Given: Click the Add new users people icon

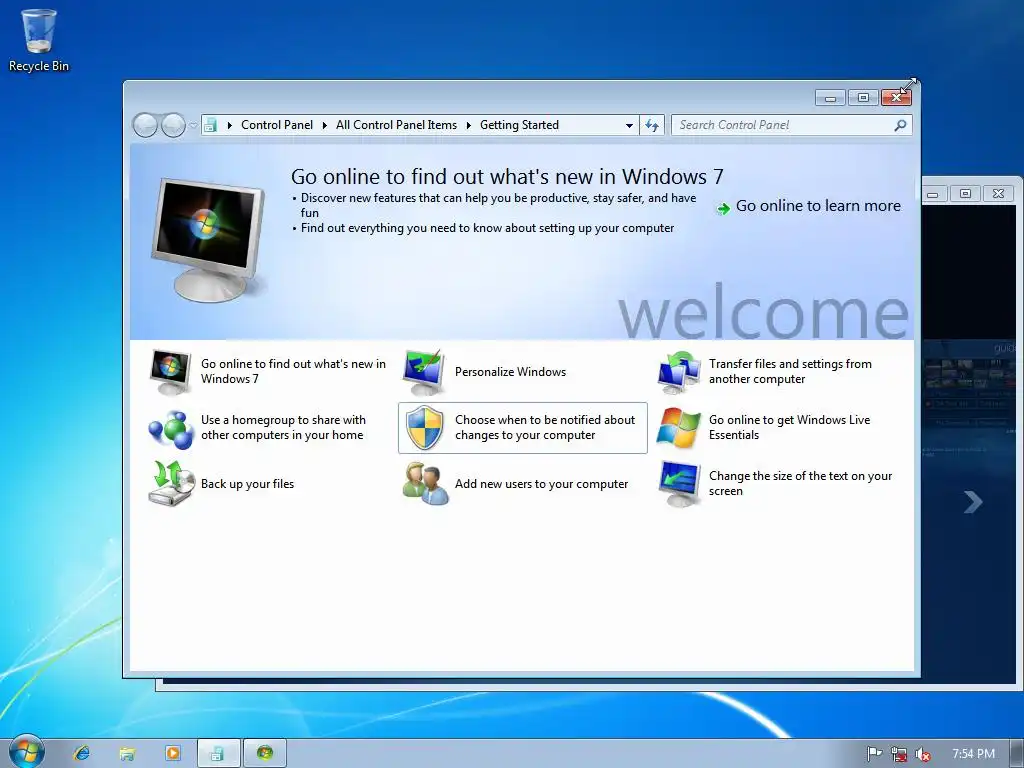Looking at the screenshot, I should click(425, 483).
